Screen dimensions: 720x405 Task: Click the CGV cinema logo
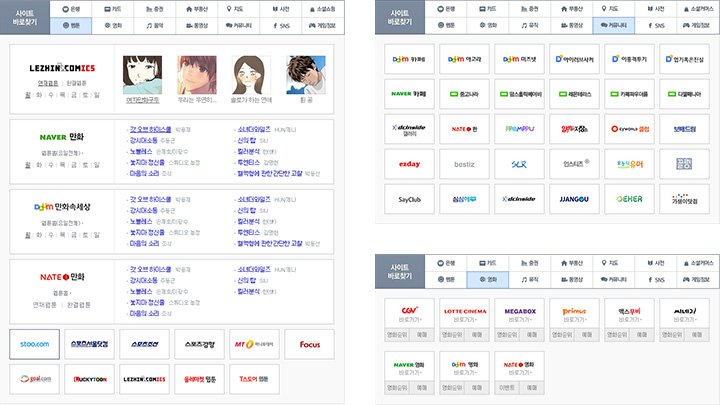tap(409, 312)
